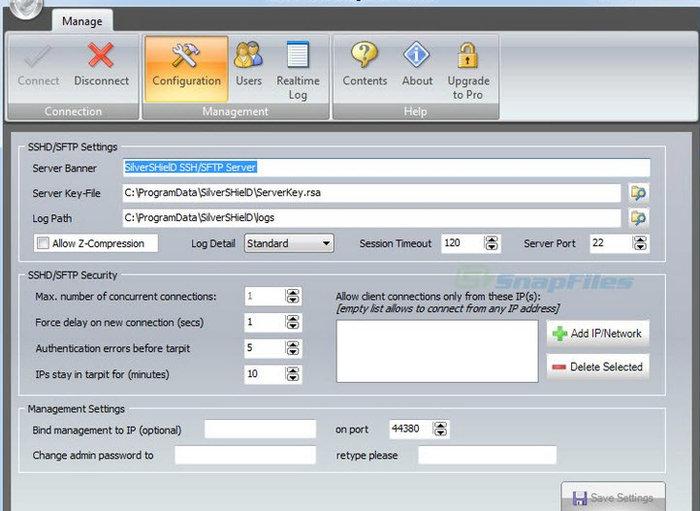
Task: Open the Users management icon
Action: pos(248,54)
